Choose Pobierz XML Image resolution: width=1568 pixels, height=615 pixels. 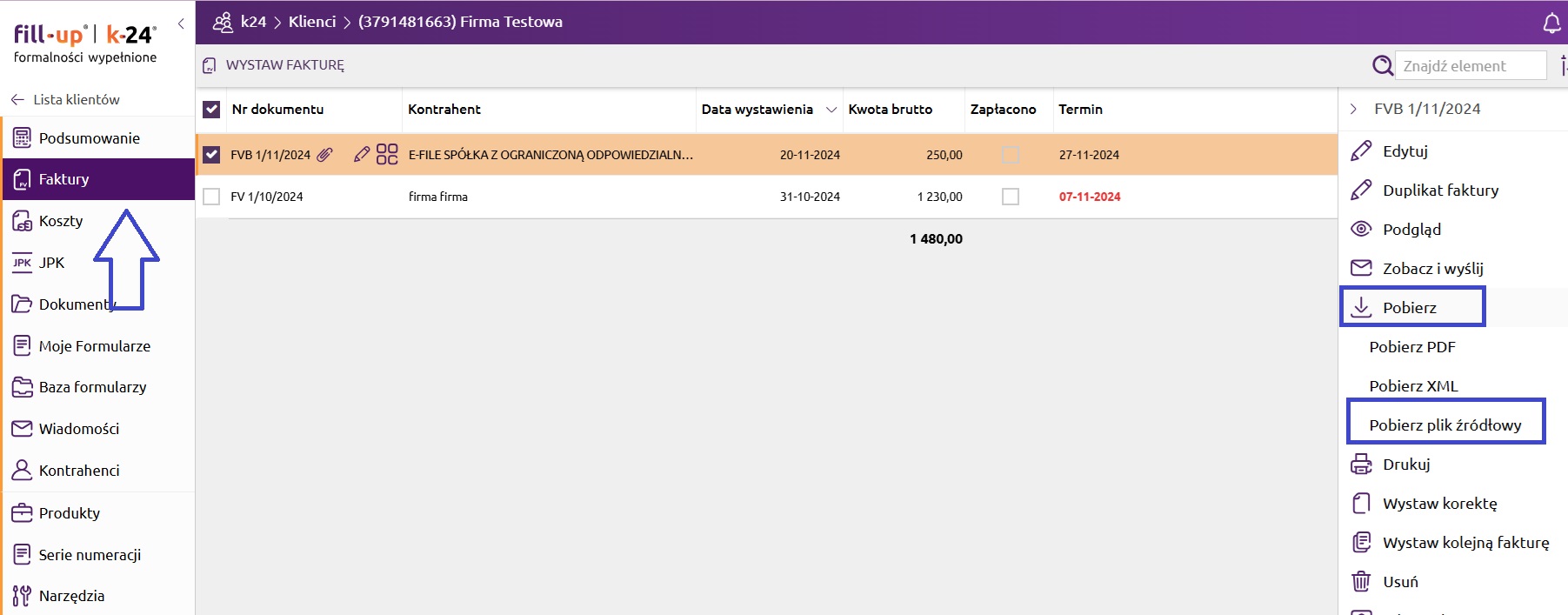point(1413,385)
